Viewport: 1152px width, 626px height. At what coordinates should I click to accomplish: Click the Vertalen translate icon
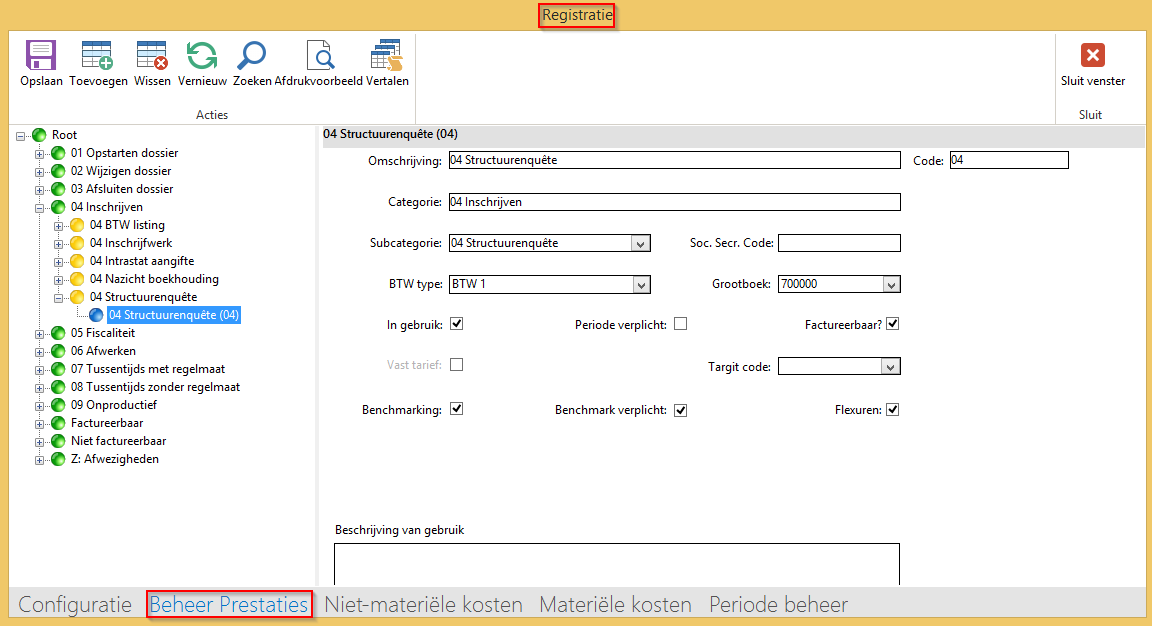coord(386,56)
